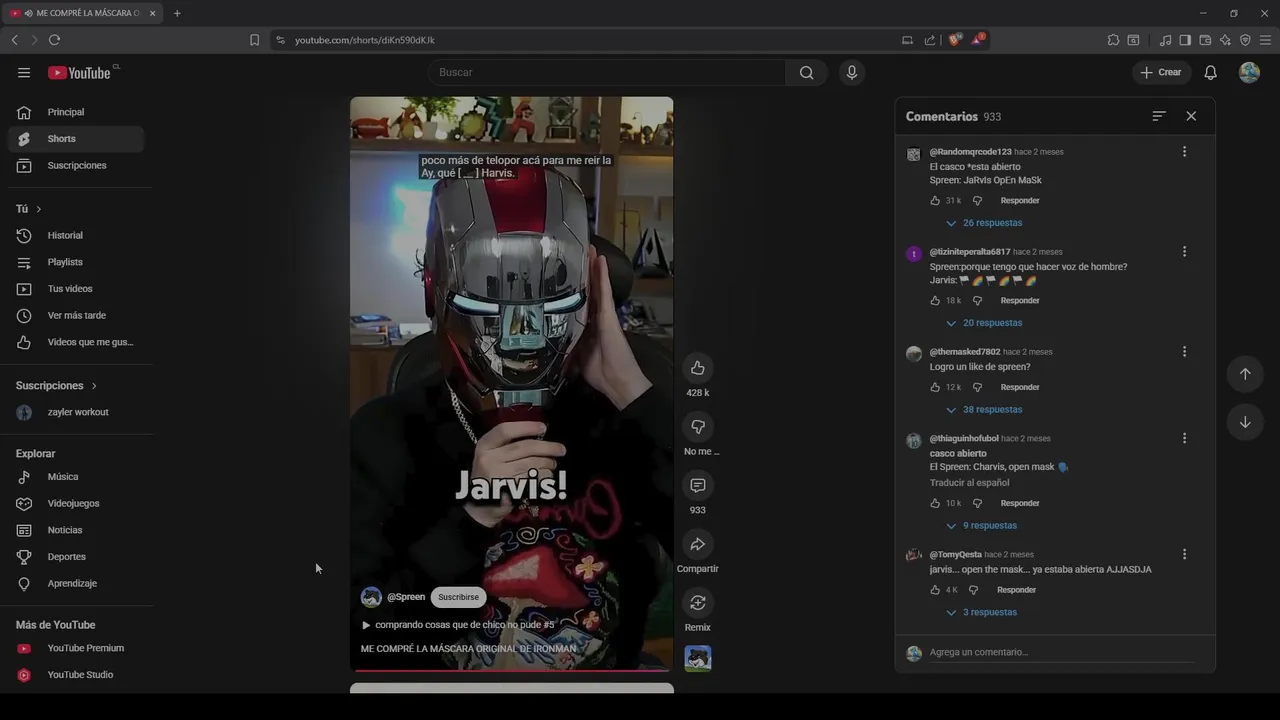The width and height of the screenshot is (1280, 720).
Task: Dislike the @tiziniteperalta6817 comment
Action: 977,301
